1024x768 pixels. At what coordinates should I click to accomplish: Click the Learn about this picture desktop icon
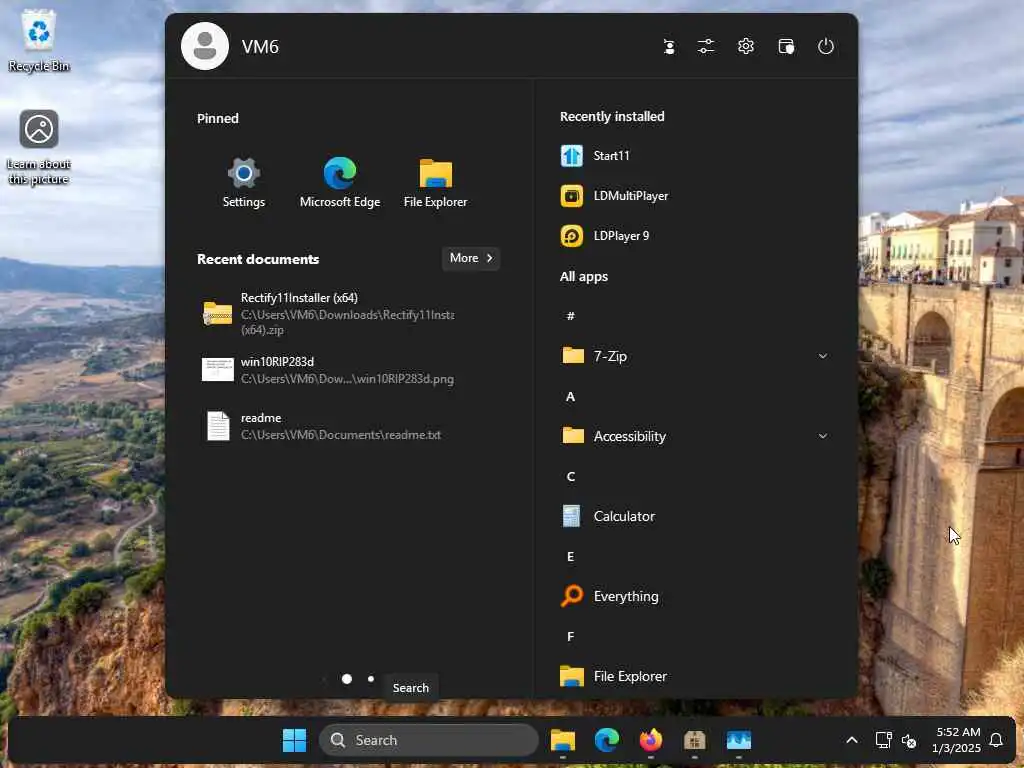[39, 148]
